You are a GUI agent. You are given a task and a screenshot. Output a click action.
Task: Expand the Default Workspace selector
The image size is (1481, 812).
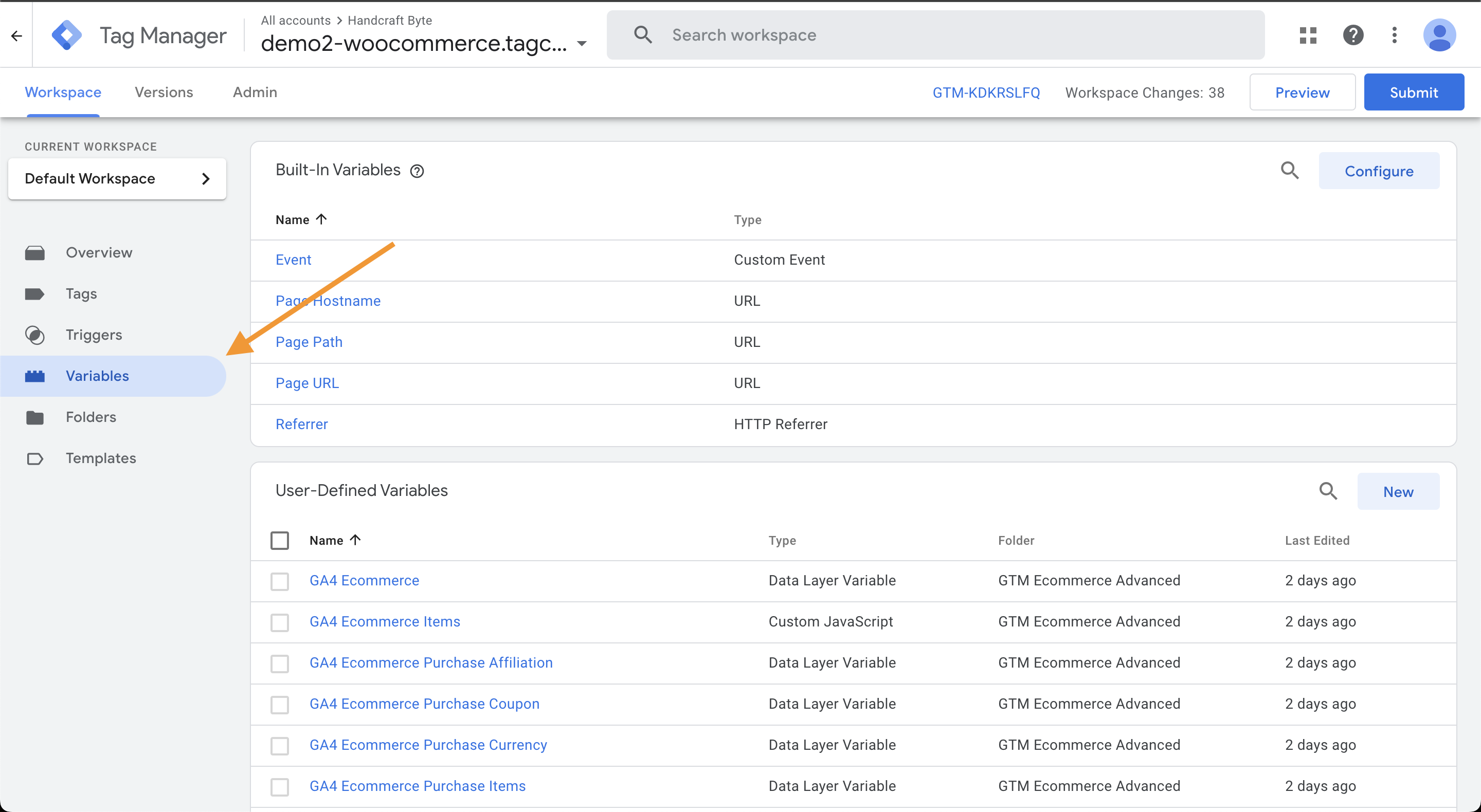click(117, 179)
